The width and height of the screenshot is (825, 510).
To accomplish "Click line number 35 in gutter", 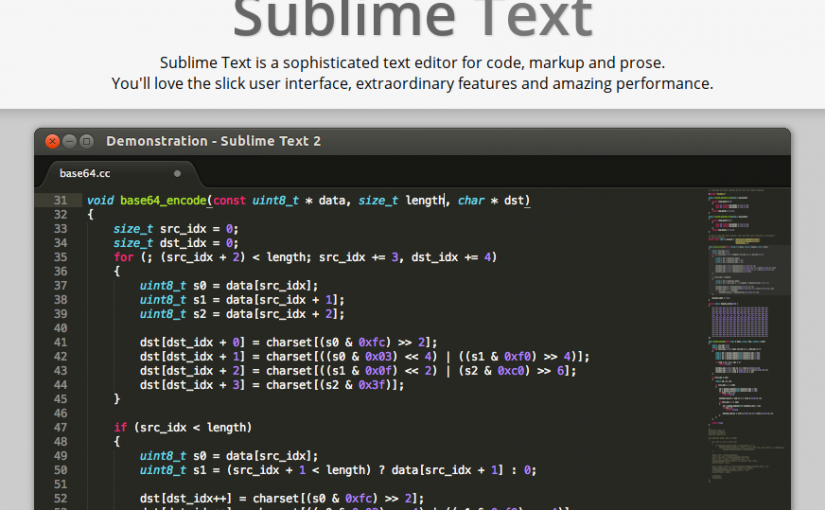I will [x=61, y=257].
